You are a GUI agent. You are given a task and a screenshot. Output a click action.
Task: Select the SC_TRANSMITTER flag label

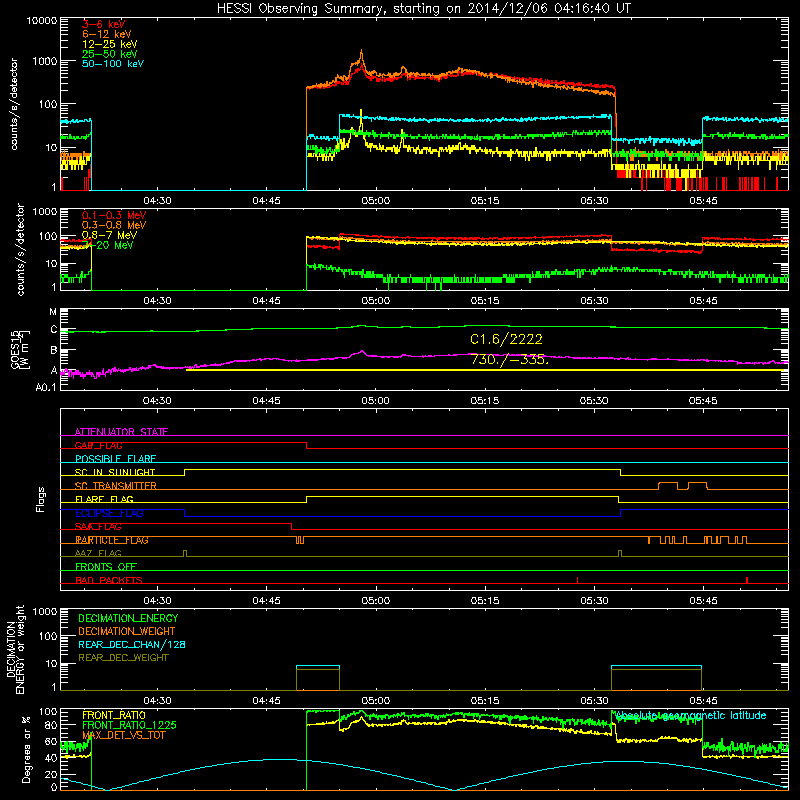point(116,486)
